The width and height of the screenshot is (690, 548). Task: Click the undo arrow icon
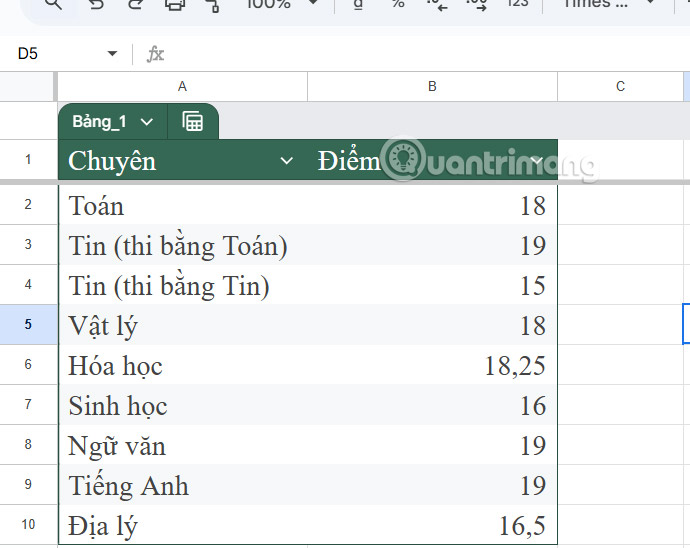(96, 4)
